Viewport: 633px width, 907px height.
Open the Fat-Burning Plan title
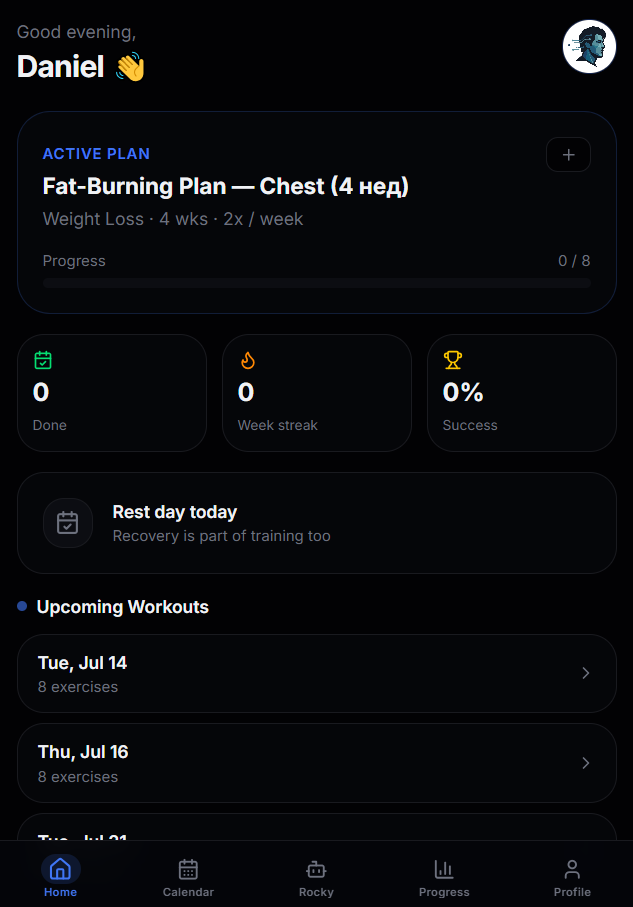[x=226, y=186]
